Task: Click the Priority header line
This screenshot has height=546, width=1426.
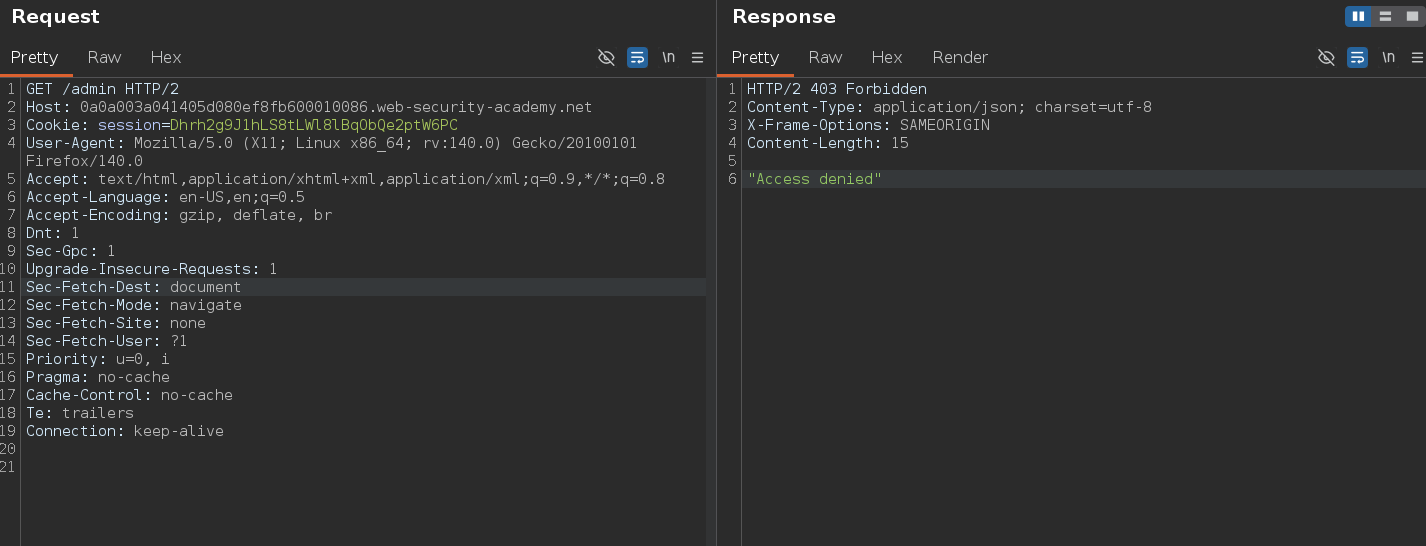Action: pyautogui.click(x=98, y=359)
